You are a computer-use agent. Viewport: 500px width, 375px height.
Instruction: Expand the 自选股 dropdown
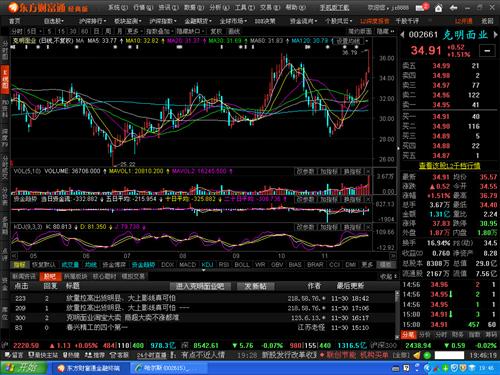(x=54, y=21)
